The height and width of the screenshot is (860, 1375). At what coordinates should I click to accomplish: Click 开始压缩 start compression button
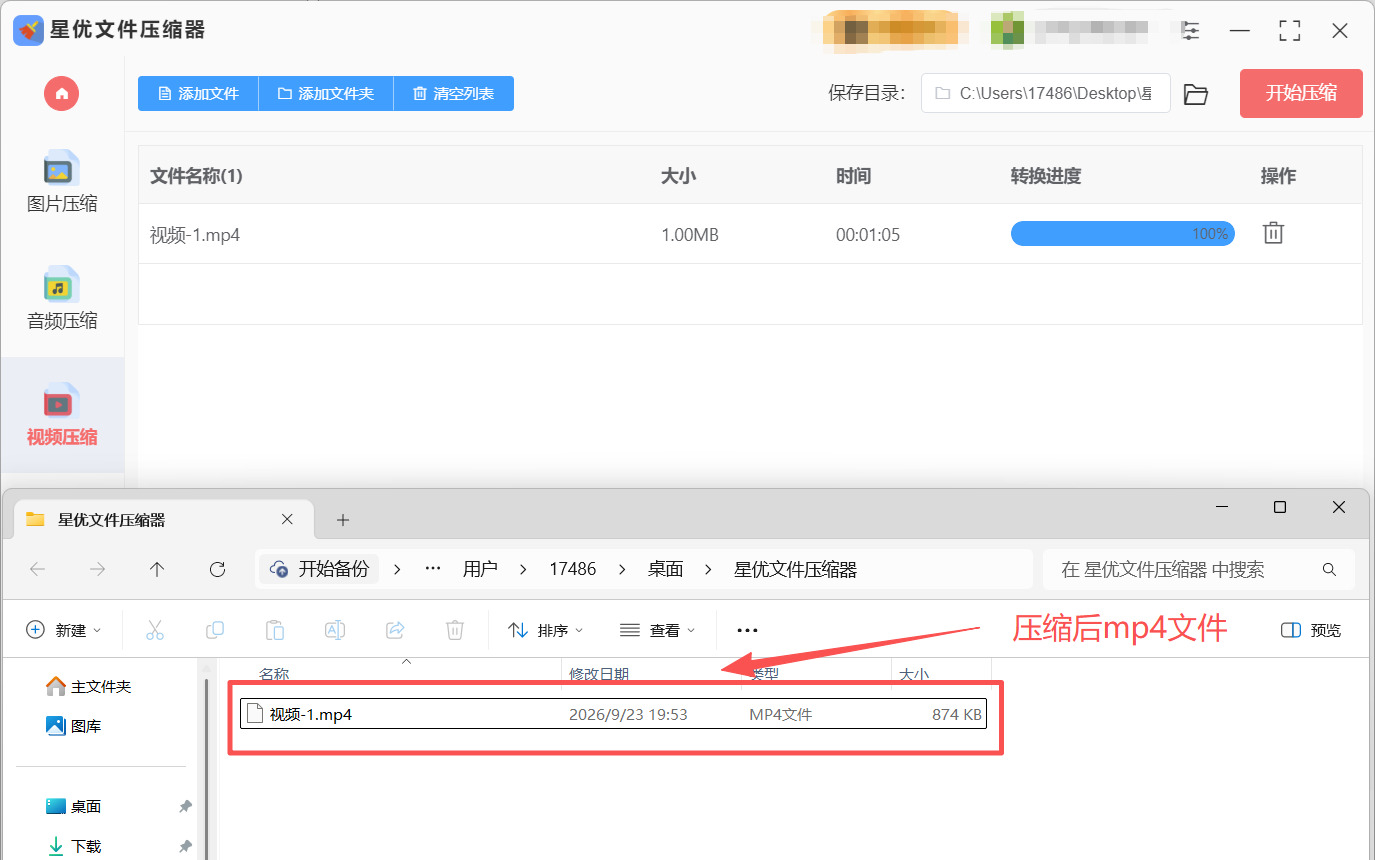tap(1301, 93)
